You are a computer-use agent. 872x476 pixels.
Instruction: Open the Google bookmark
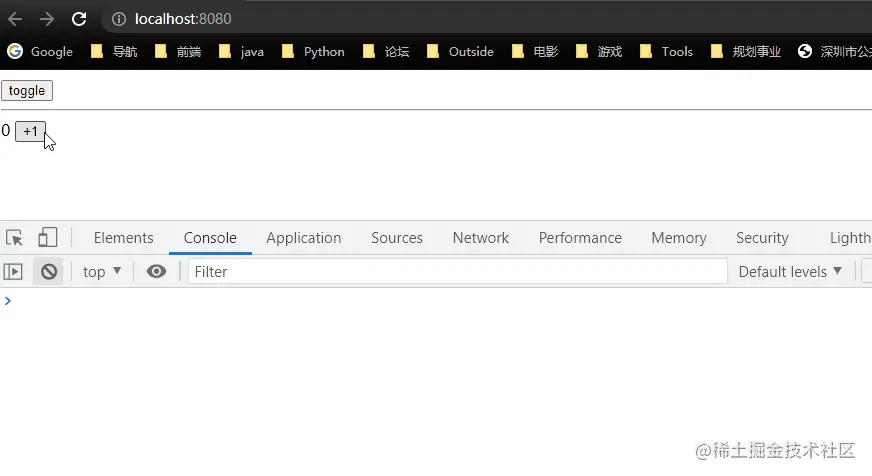tap(40, 52)
